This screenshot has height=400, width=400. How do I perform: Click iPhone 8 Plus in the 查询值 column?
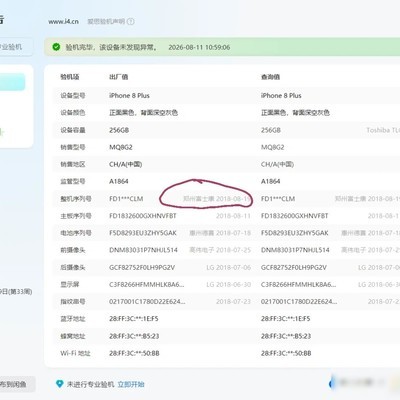click(281, 96)
